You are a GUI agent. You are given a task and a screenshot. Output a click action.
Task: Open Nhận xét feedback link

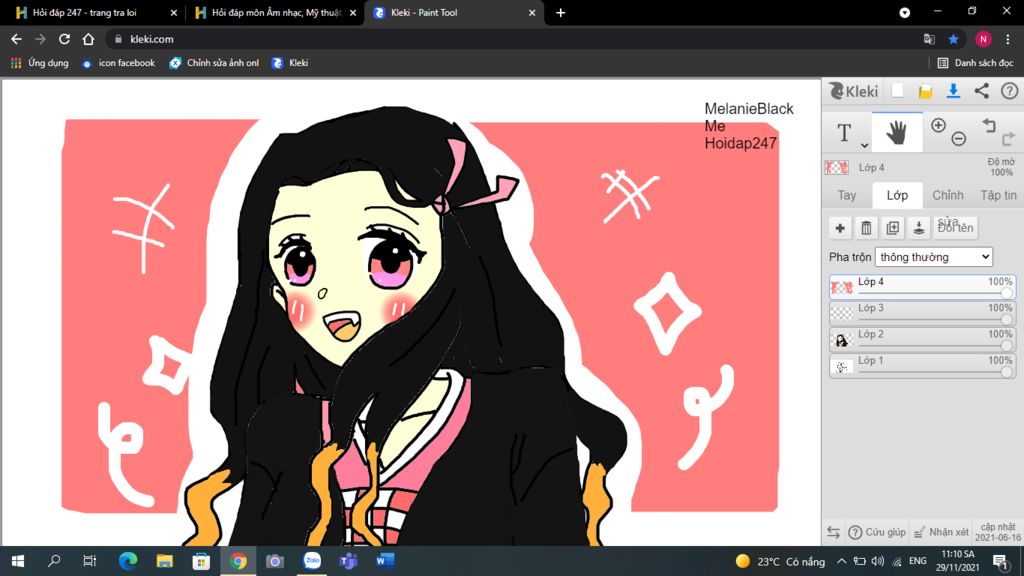point(941,532)
